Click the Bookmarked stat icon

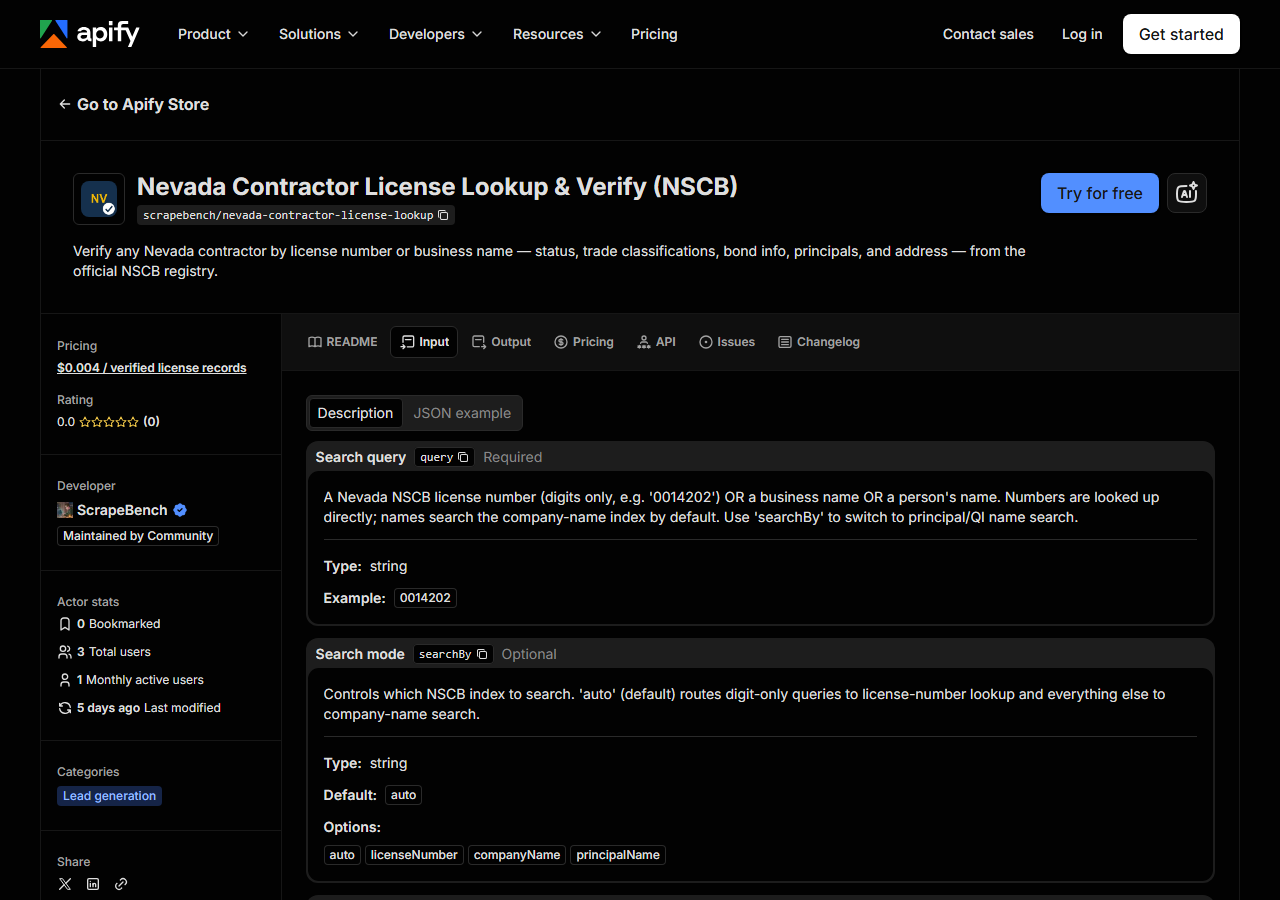(65, 624)
